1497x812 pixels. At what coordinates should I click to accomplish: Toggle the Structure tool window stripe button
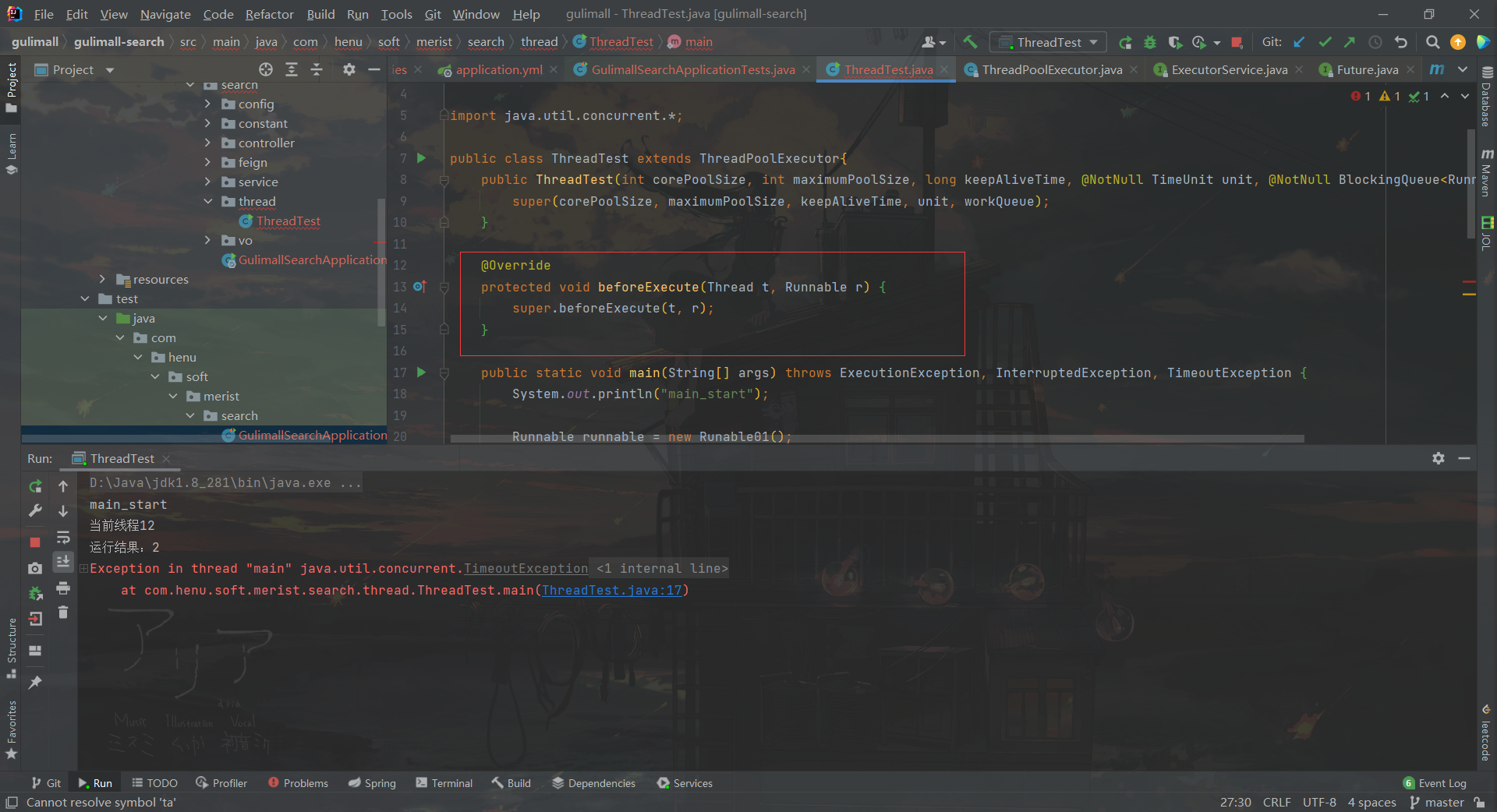tap(11, 648)
